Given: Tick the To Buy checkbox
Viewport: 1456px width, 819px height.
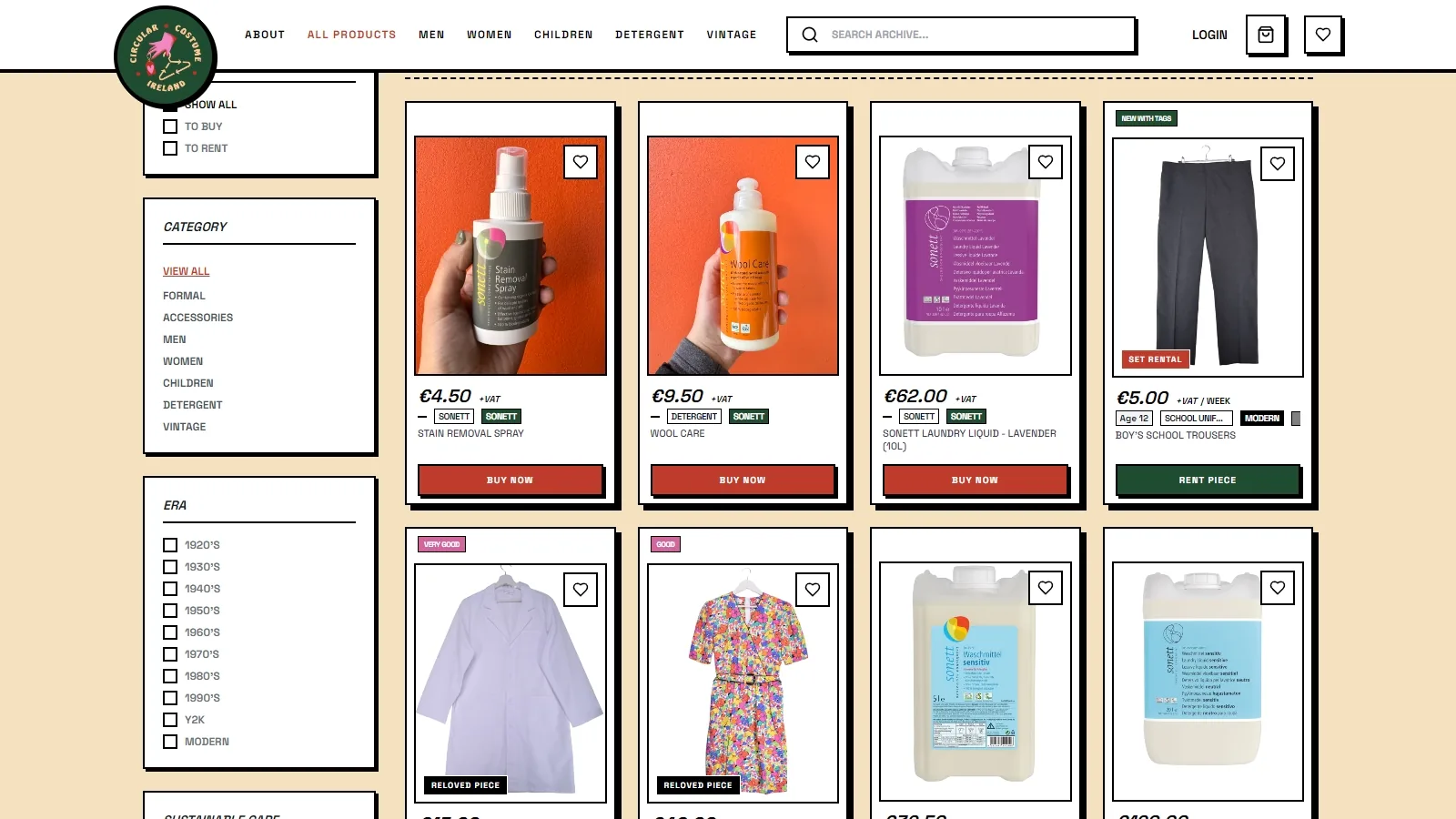Looking at the screenshot, I should (170, 126).
